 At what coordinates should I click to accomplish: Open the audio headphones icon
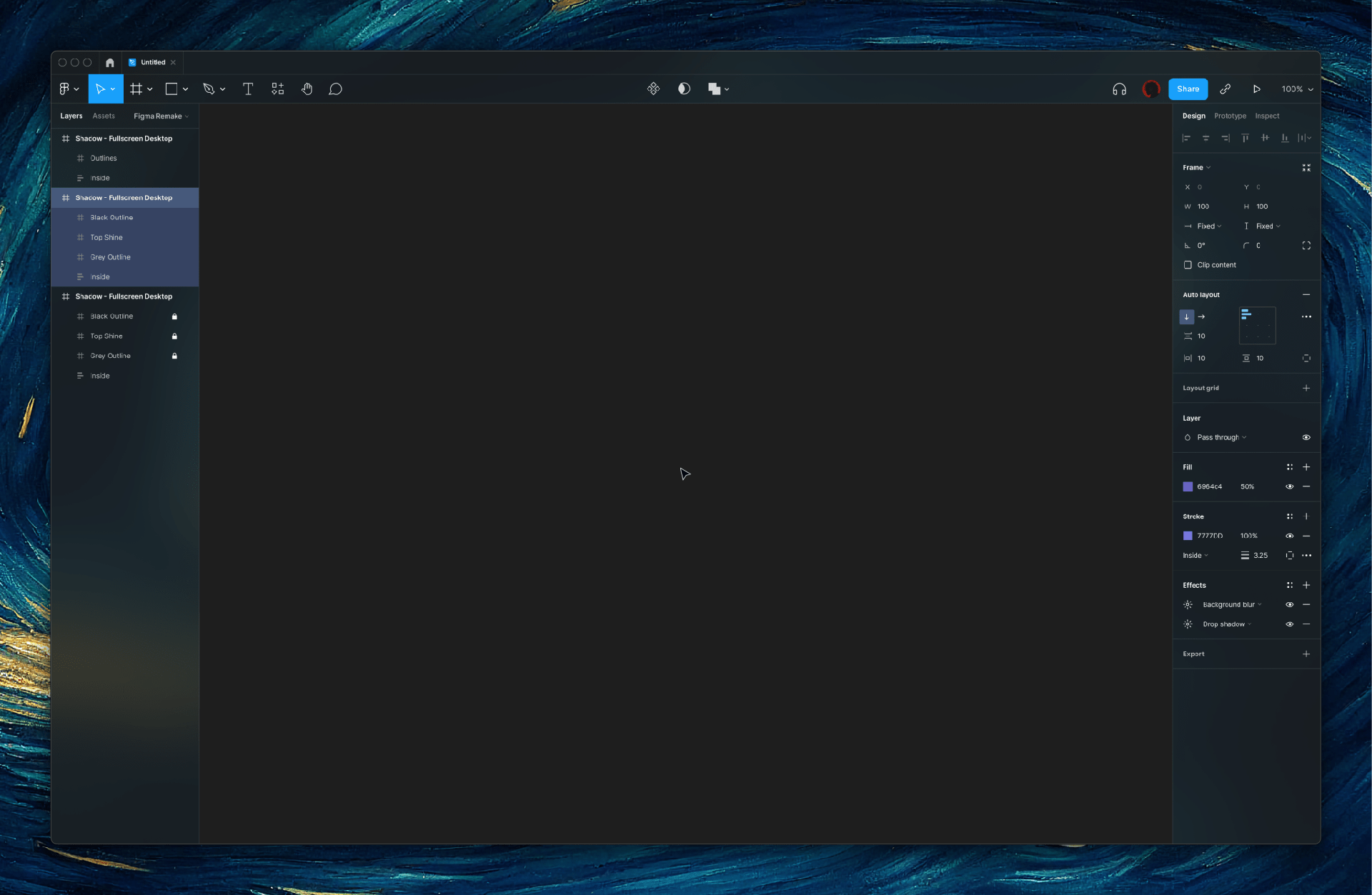coord(1119,89)
